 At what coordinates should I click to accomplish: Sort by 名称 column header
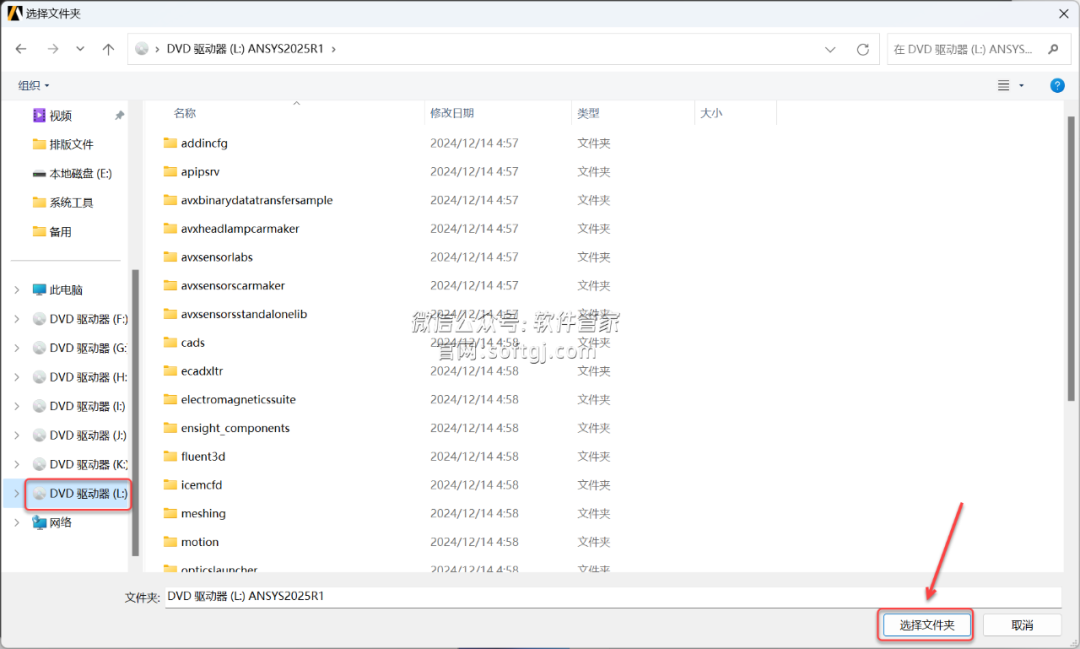click(x=185, y=113)
